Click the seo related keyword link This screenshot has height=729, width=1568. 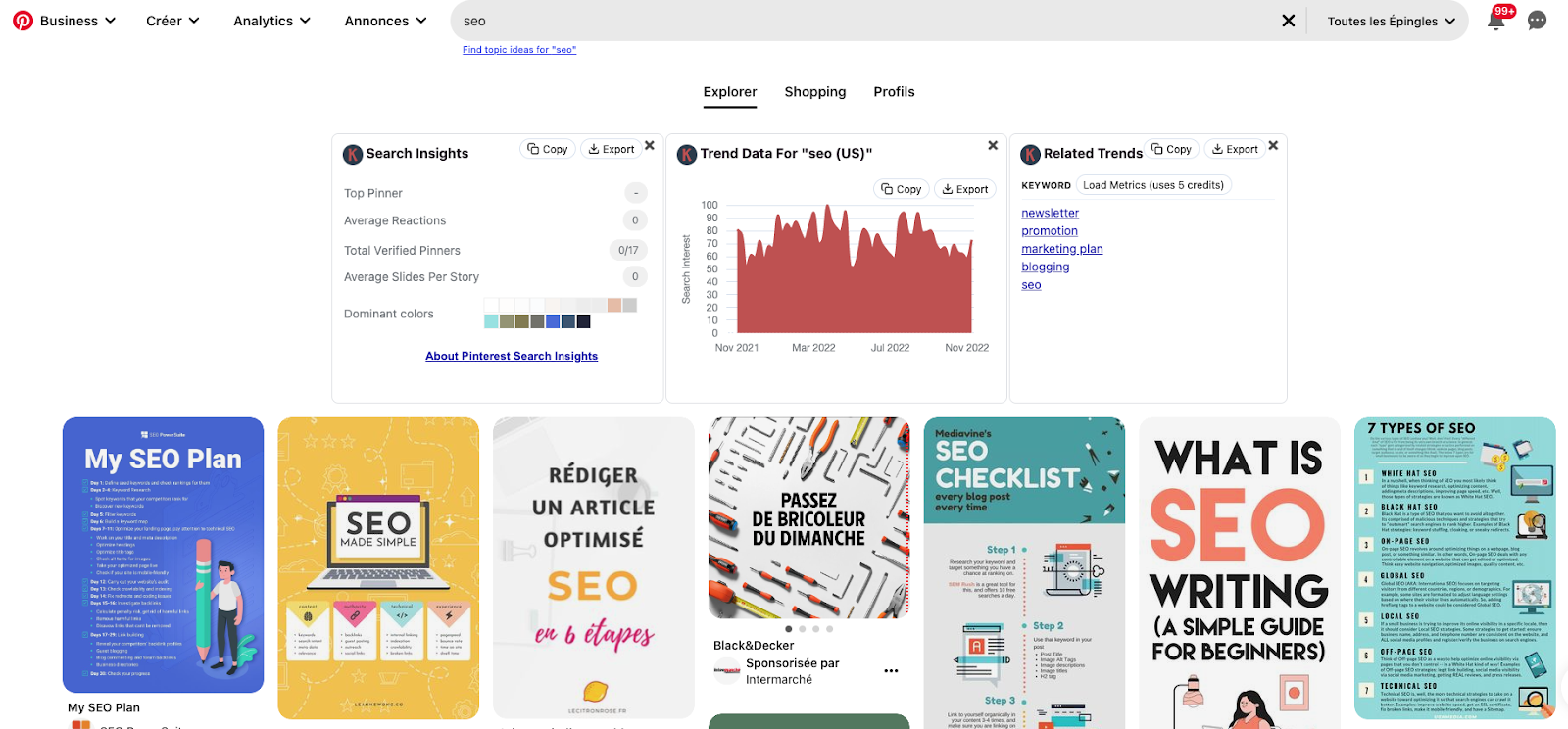point(1031,285)
